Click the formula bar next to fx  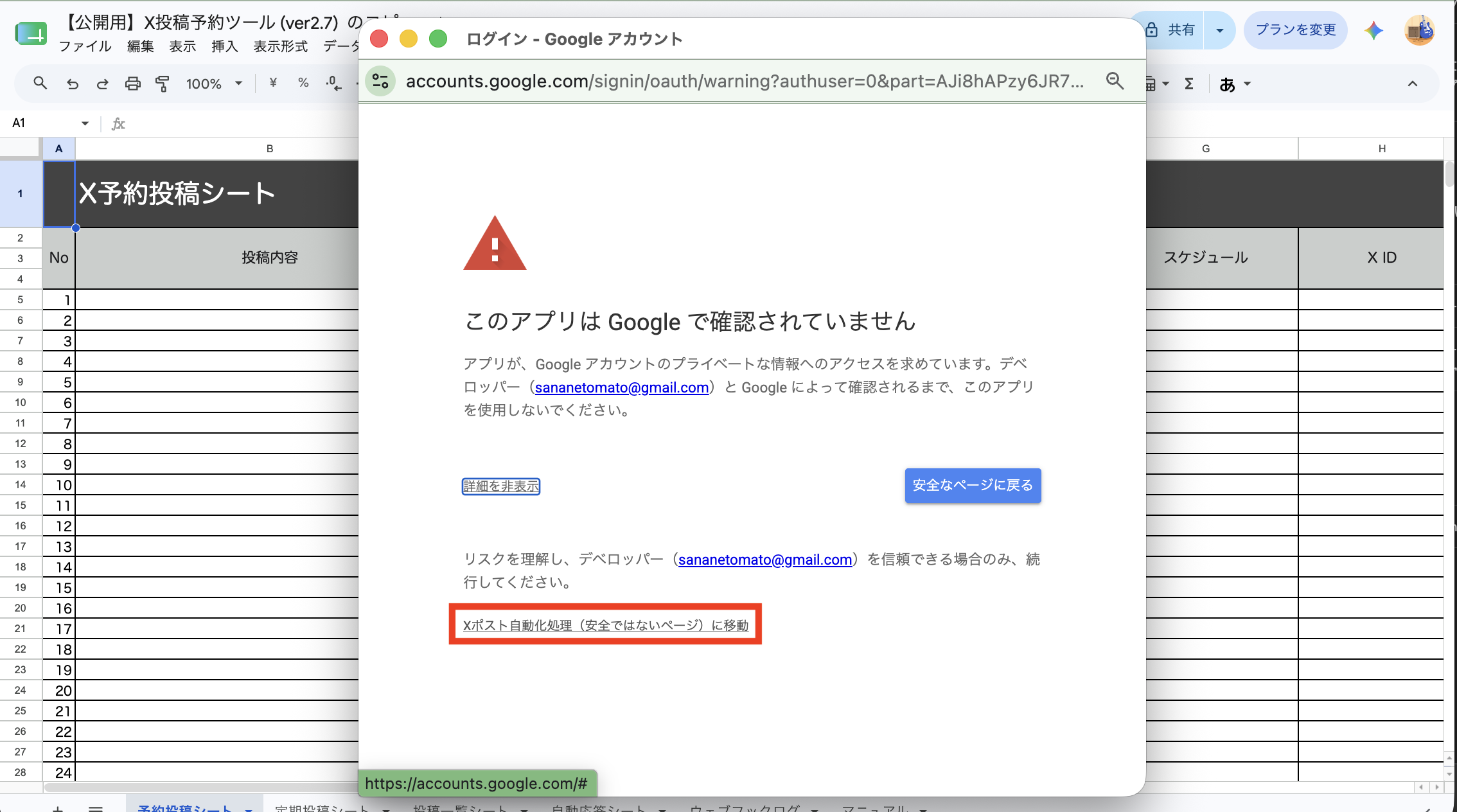pyautogui.click(x=244, y=123)
